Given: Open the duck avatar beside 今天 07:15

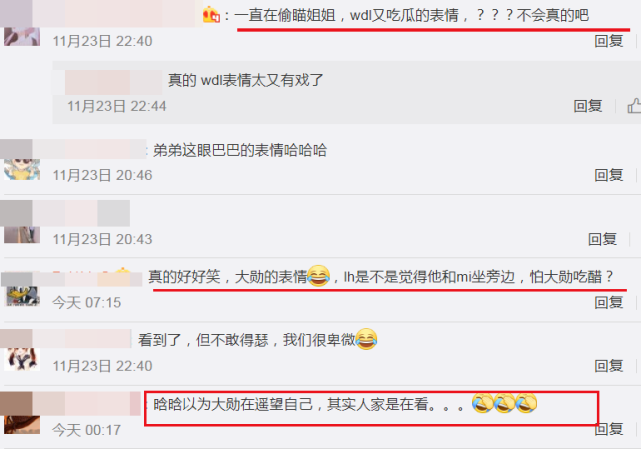Looking at the screenshot, I should (x=22, y=296).
